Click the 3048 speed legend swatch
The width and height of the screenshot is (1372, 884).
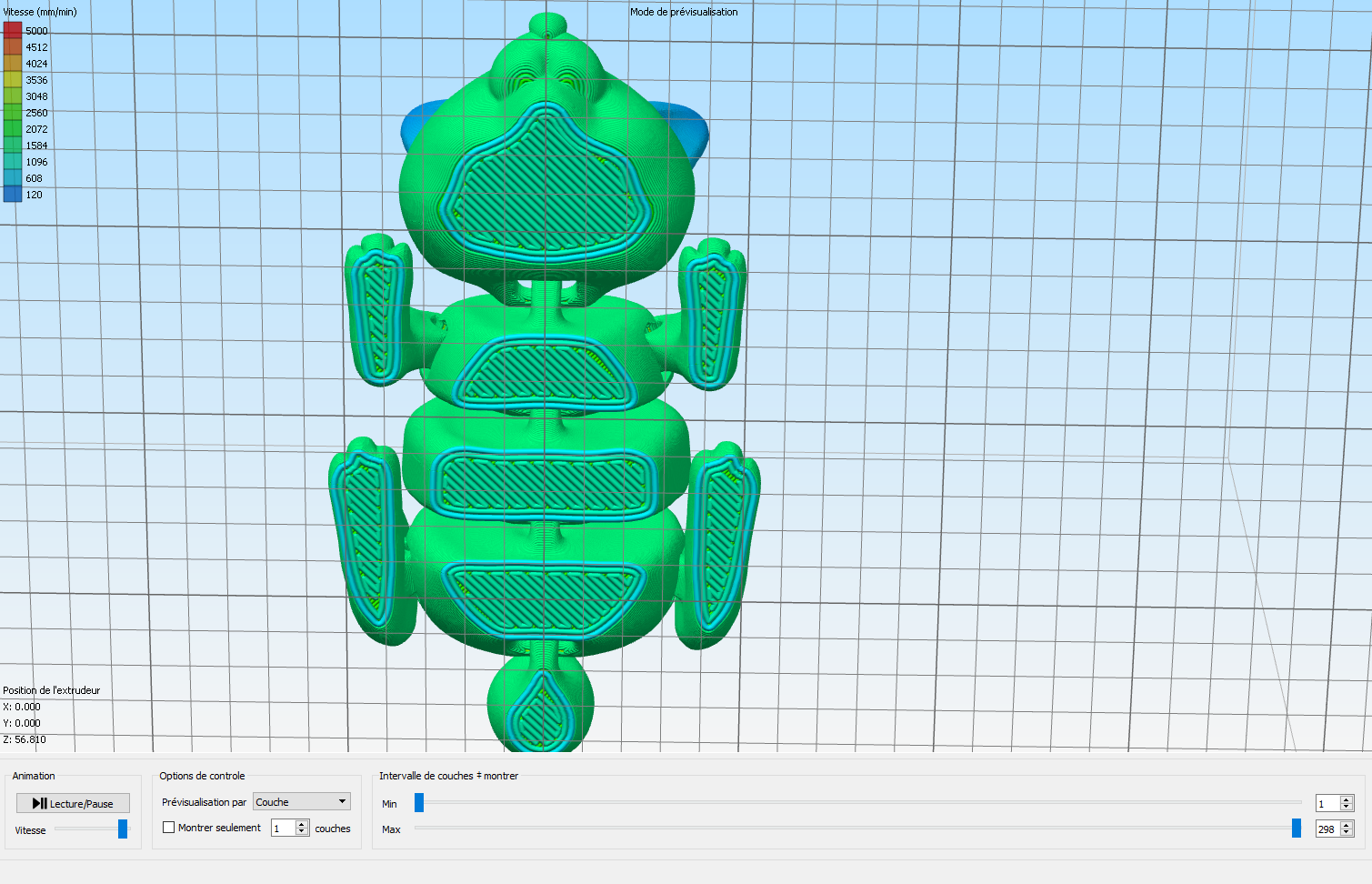click(13, 95)
